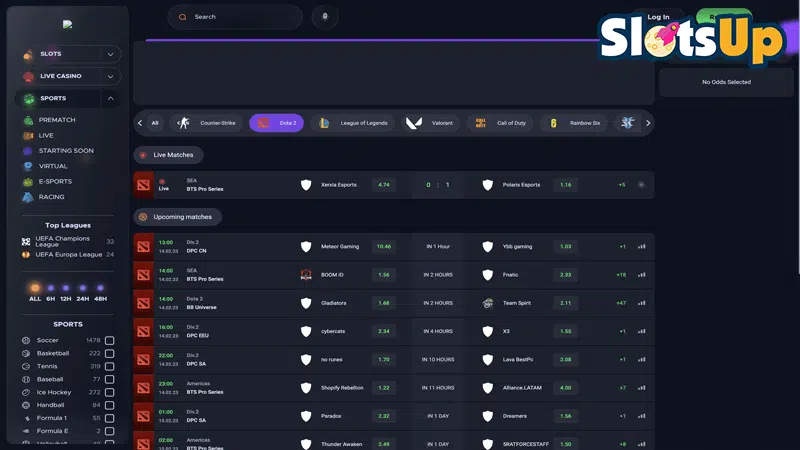Viewport: 800px width, 450px height.
Task: Bet on Meteor Gaming odds 10.46
Action: 384,246
